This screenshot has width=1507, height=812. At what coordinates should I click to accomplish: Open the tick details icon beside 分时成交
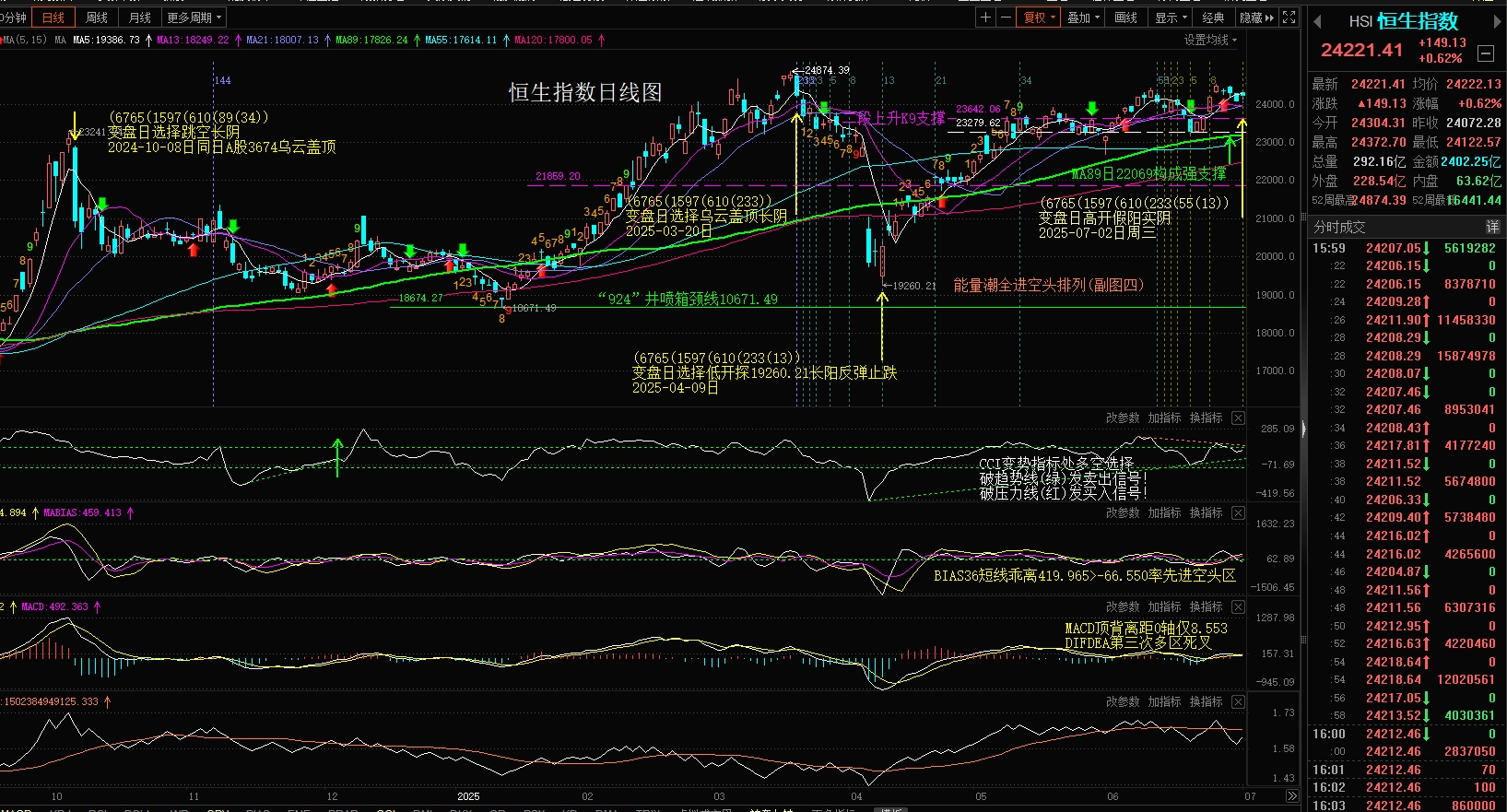(x=1492, y=227)
